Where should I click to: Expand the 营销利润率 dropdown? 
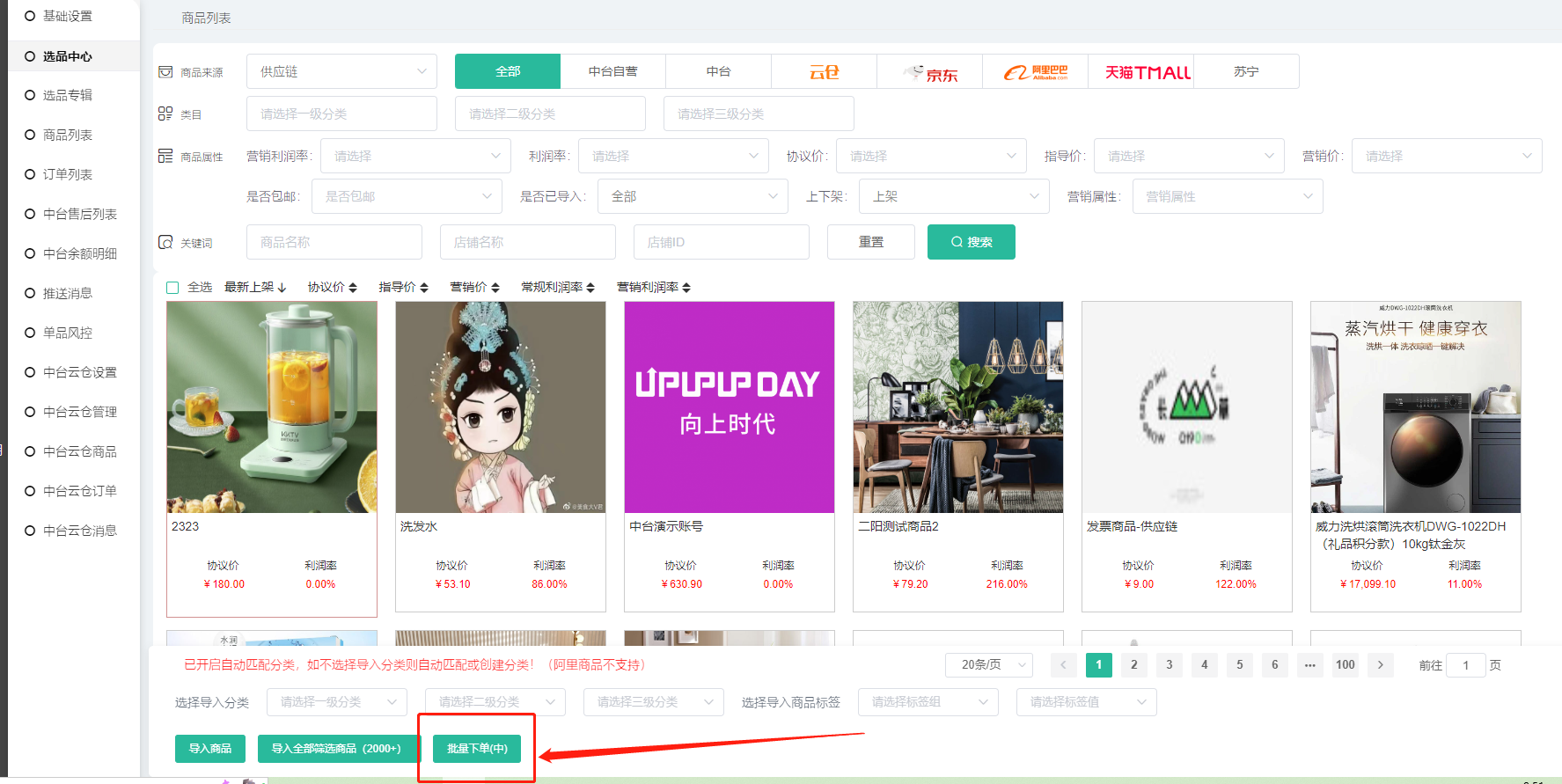click(415, 156)
